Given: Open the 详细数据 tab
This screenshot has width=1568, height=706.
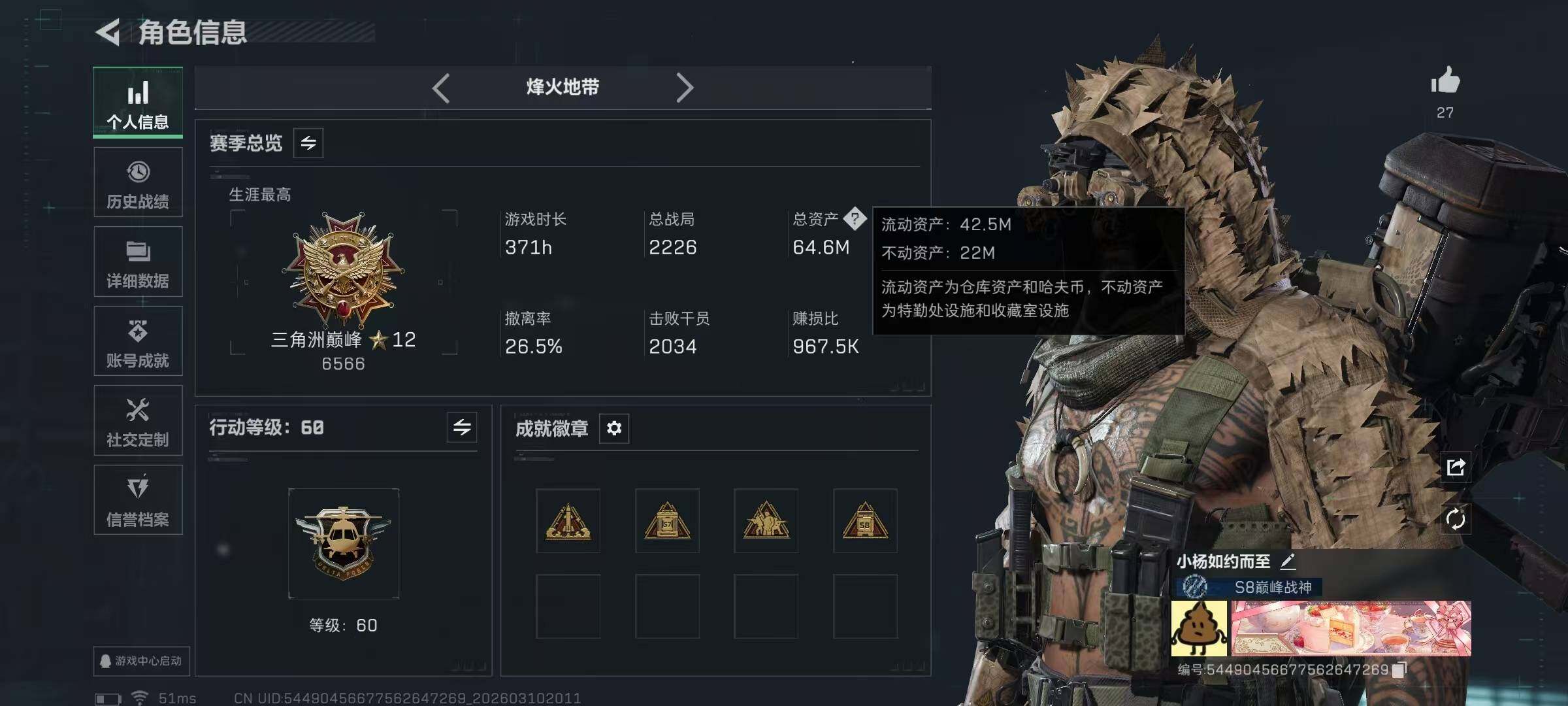Looking at the screenshot, I should (138, 261).
